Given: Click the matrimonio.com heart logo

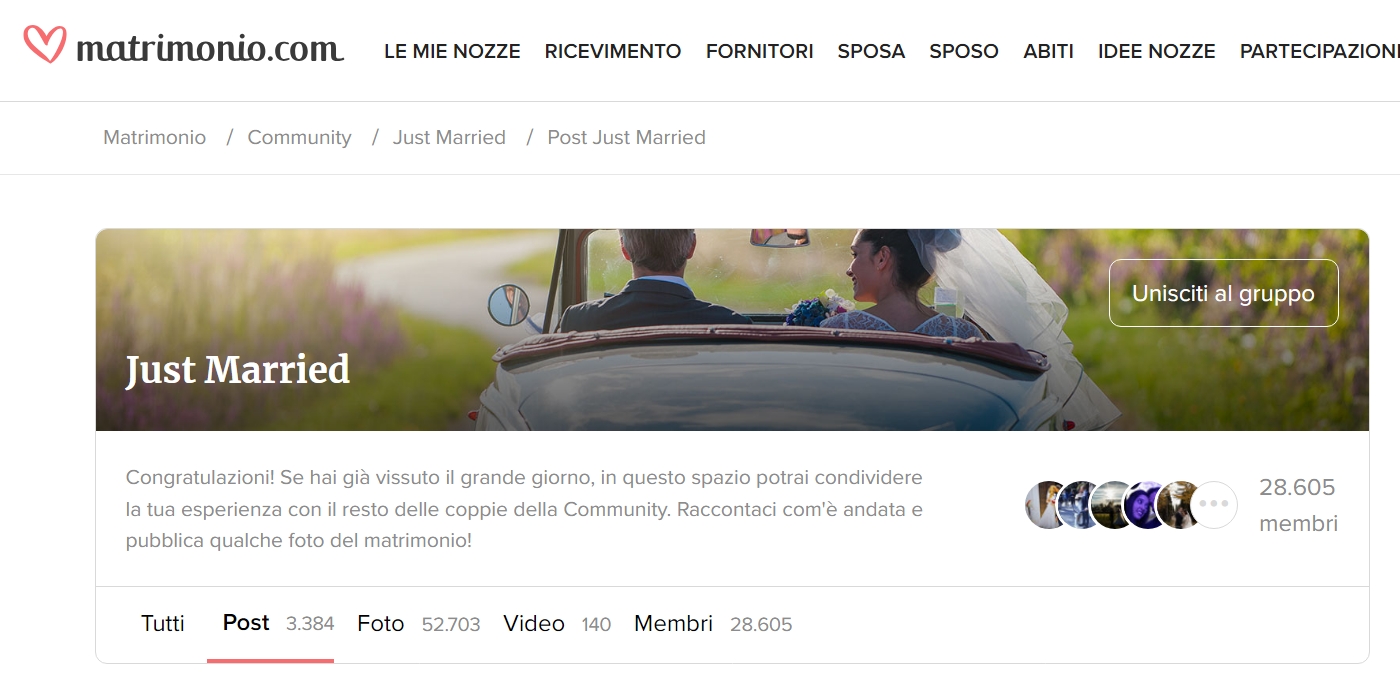Looking at the screenshot, I should pos(45,44).
